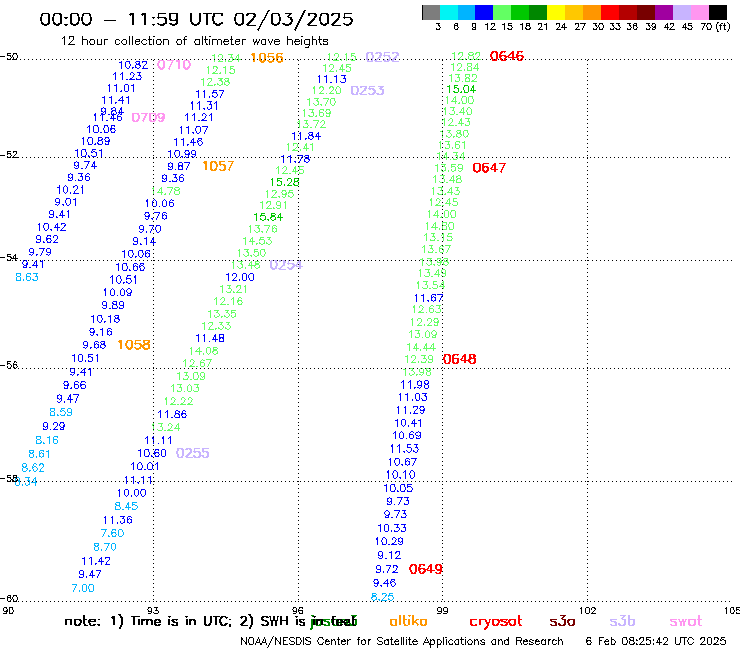Click the wave height value 11.84
Image resolution: width=740 pixels, height=650 pixels.
[306, 136]
